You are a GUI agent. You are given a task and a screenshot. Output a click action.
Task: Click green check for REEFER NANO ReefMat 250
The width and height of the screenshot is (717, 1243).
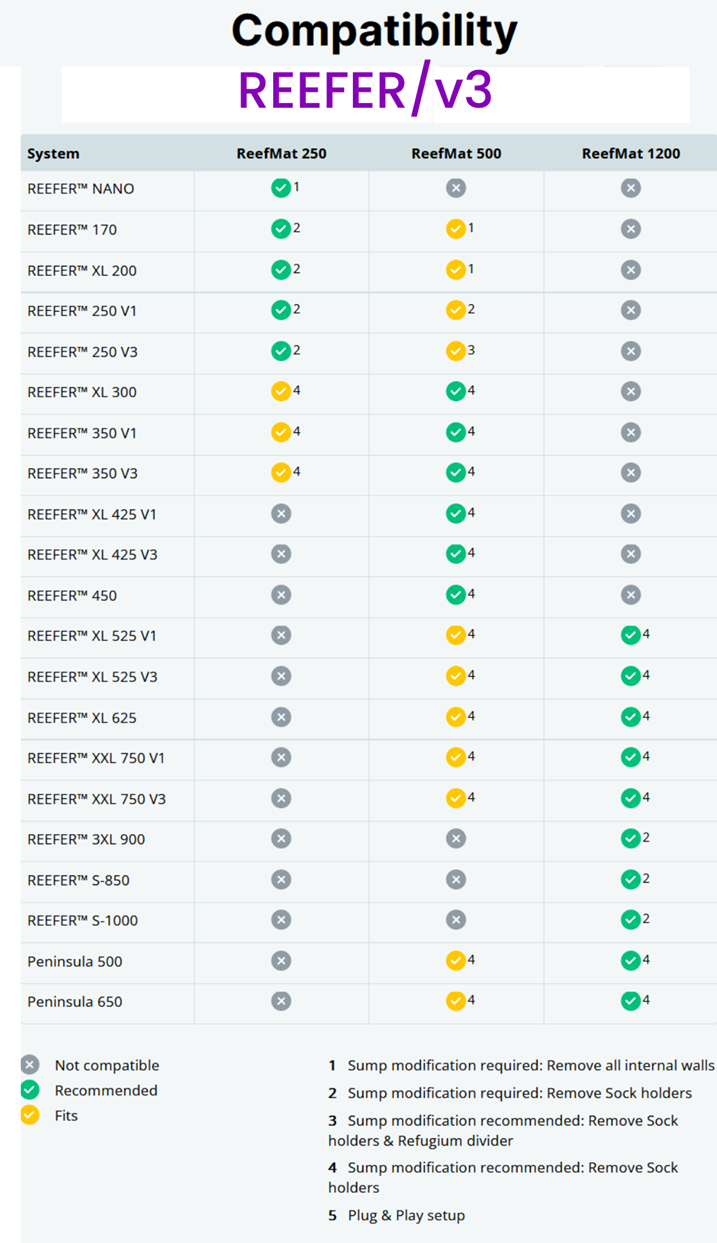(x=281, y=188)
